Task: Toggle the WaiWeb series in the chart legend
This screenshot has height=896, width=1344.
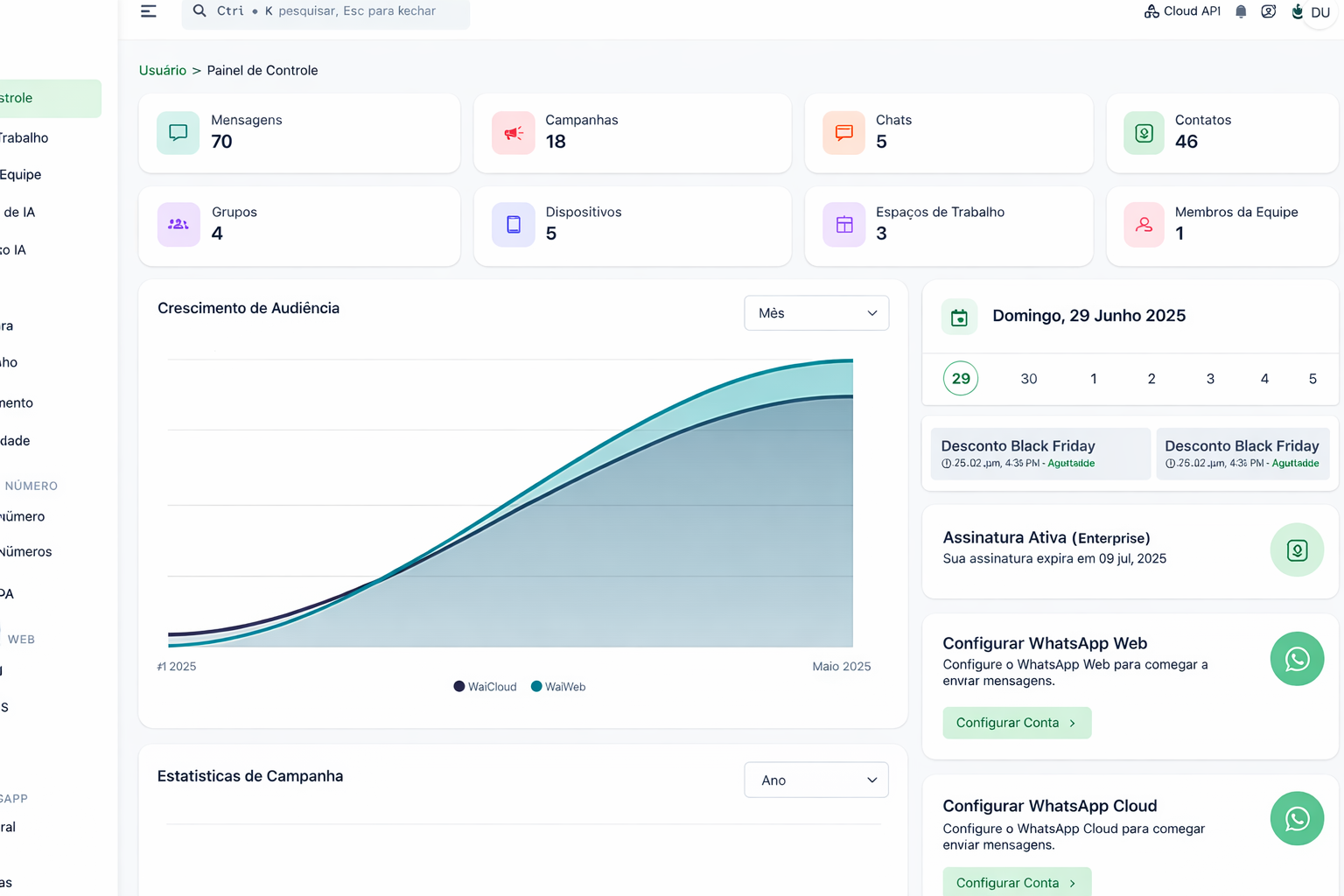Action: tap(557, 686)
